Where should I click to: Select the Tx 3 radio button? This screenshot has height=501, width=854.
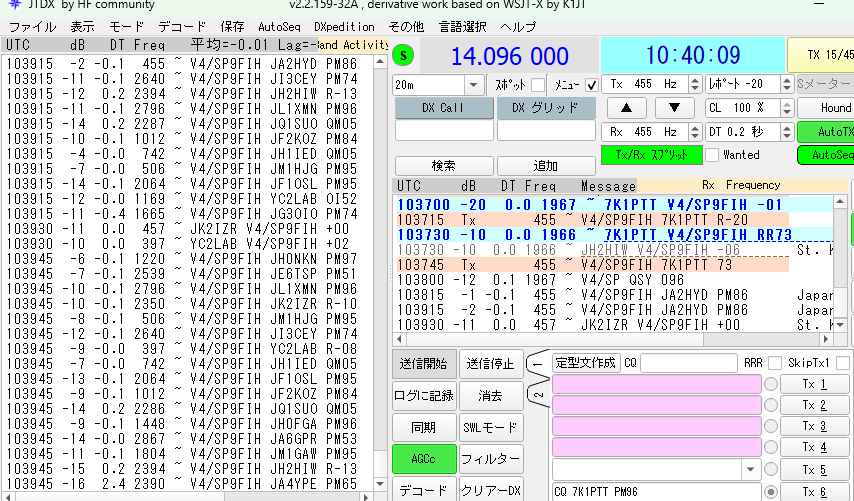pos(771,426)
